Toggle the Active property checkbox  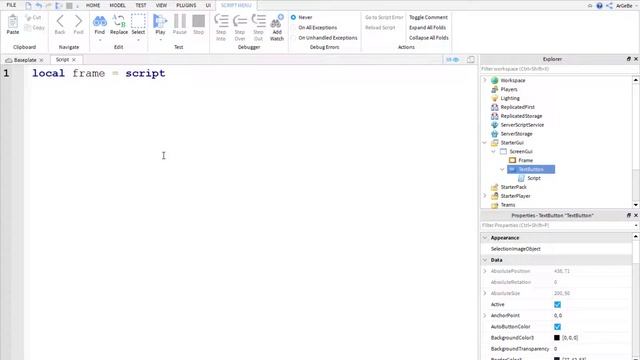(558, 304)
